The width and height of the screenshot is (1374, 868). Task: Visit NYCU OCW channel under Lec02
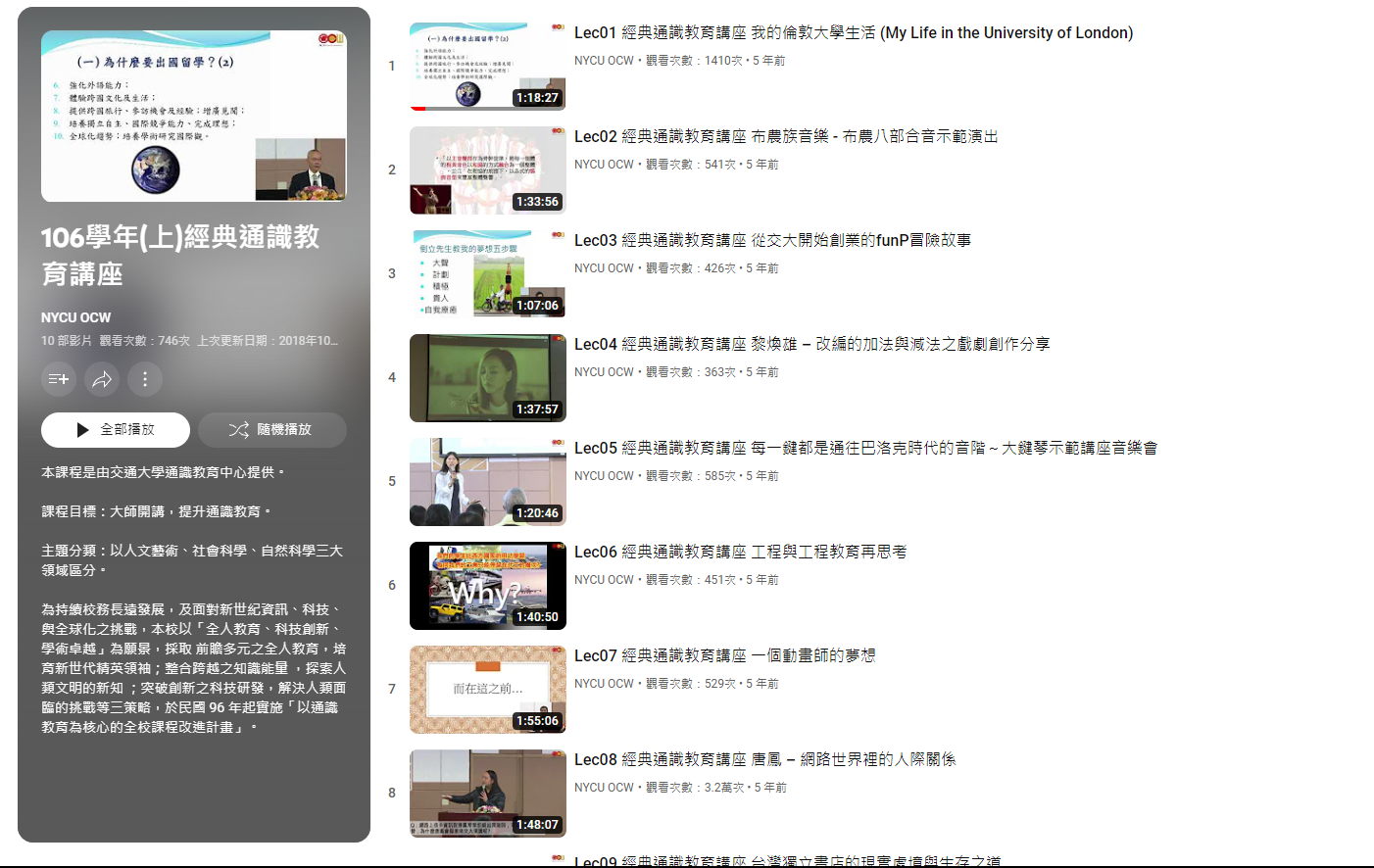[604, 165]
